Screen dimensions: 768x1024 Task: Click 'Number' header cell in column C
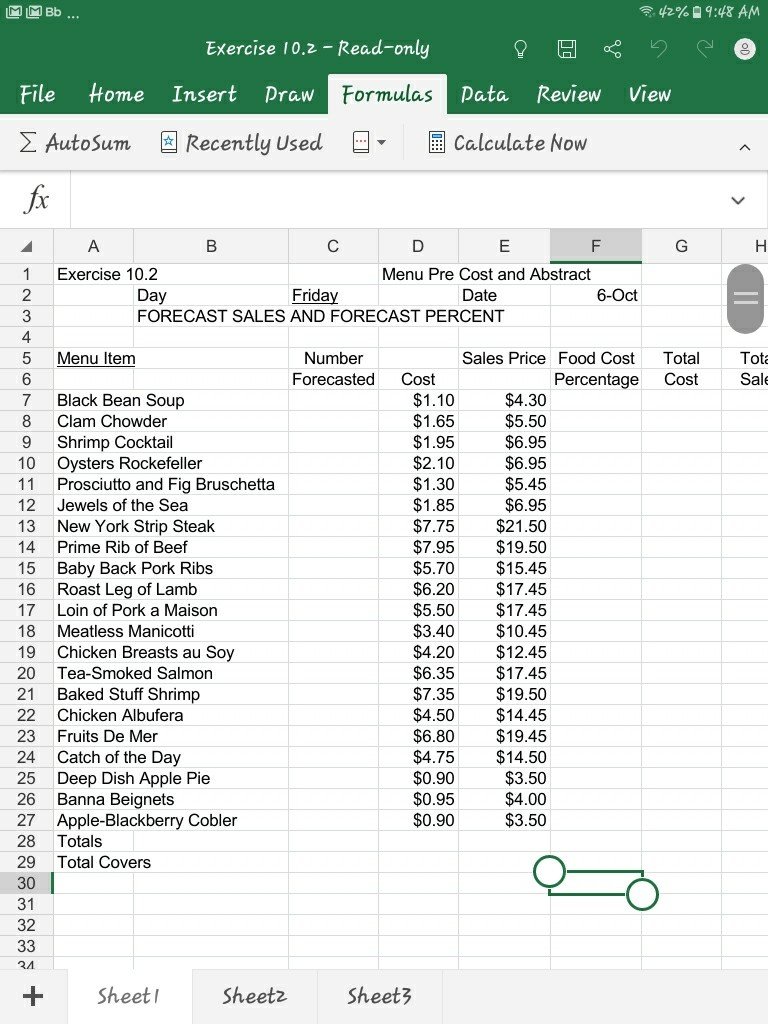[x=333, y=359]
